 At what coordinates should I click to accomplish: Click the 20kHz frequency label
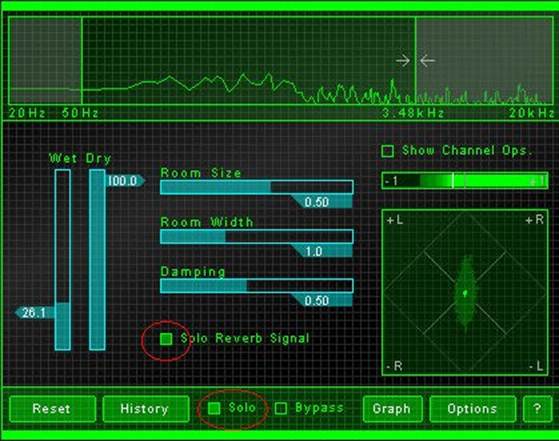532,113
